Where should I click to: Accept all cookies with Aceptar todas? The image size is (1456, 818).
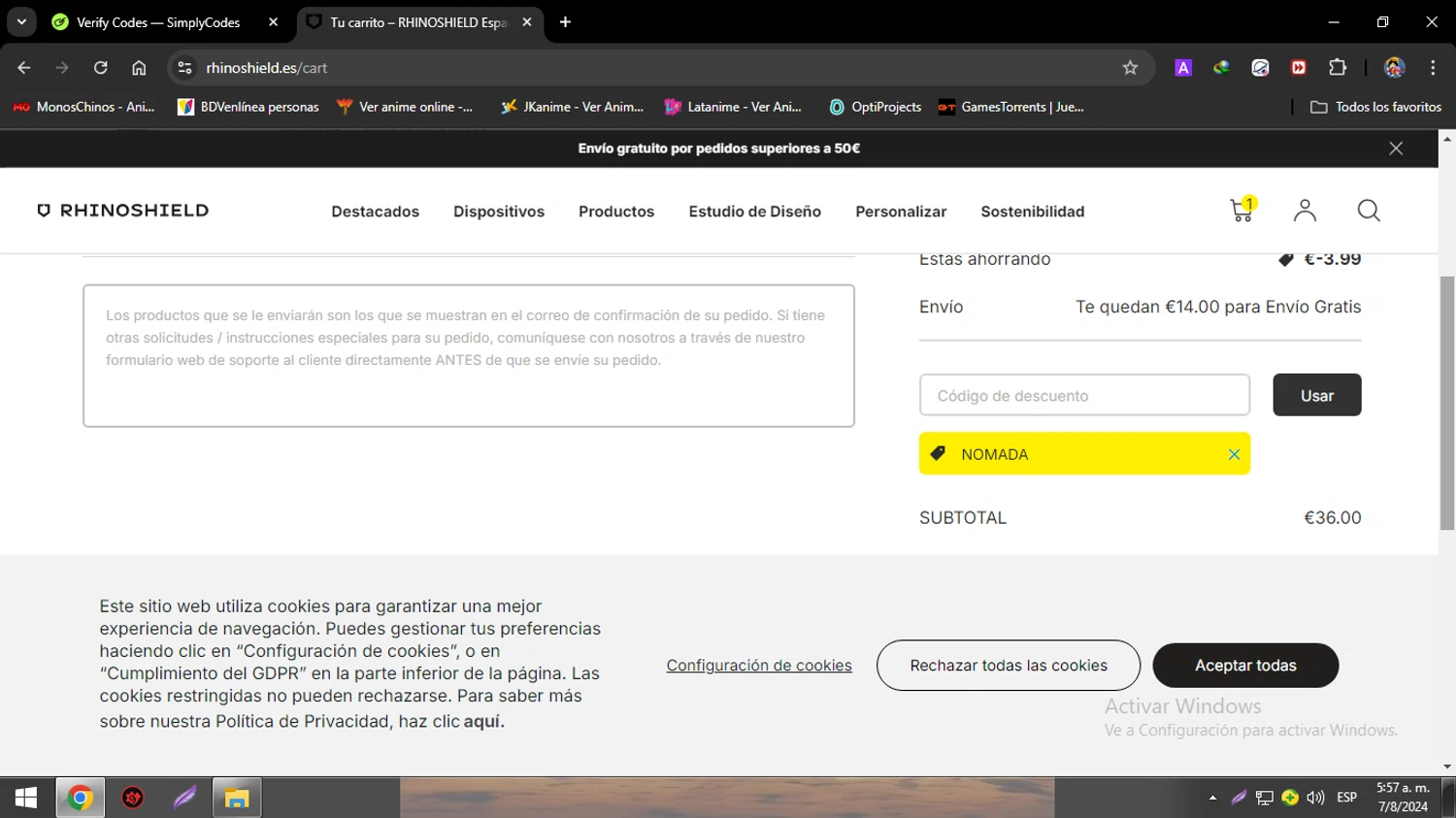[x=1245, y=666]
